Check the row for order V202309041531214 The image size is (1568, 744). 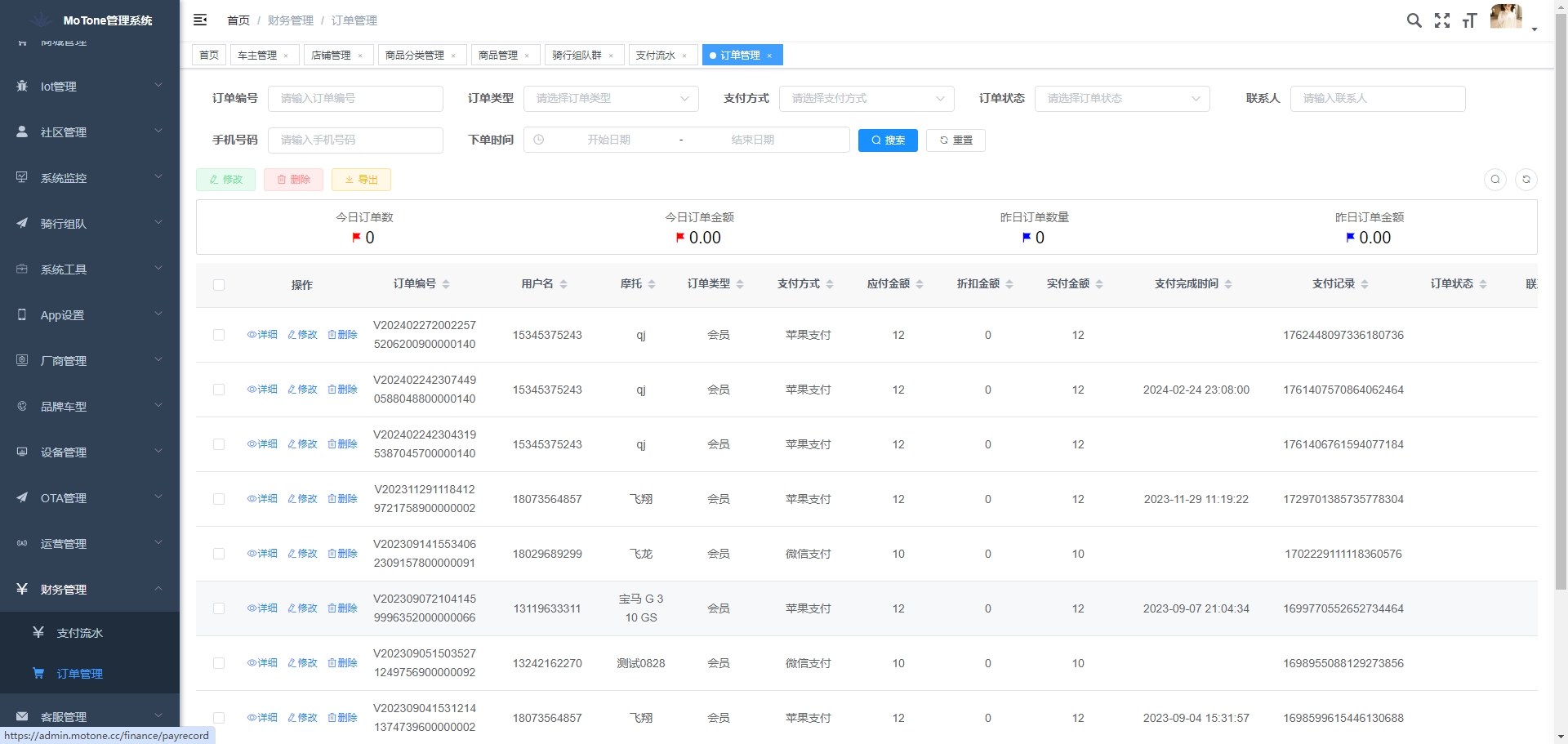219,718
